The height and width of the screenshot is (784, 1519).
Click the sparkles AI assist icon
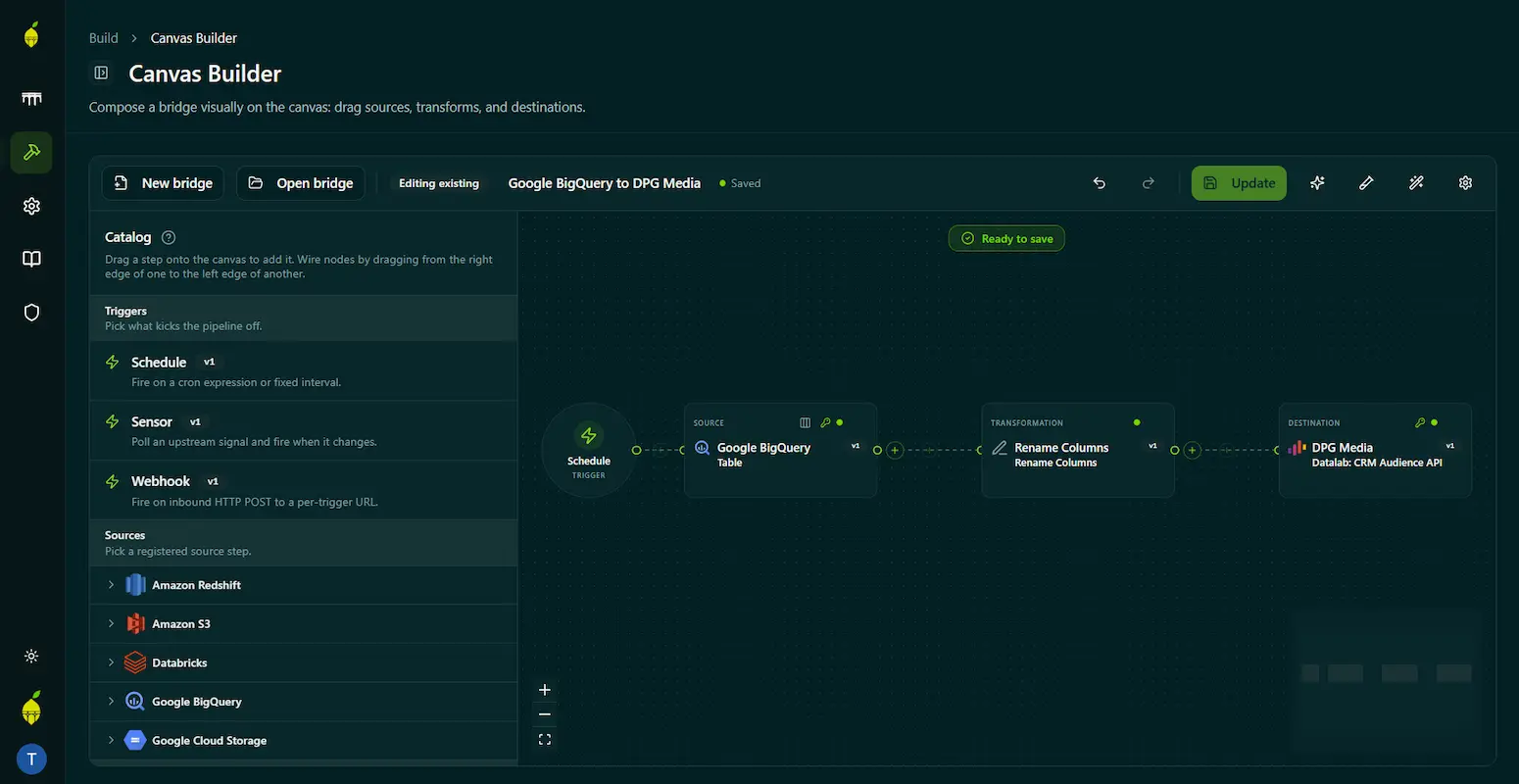pyautogui.click(x=1318, y=183)
